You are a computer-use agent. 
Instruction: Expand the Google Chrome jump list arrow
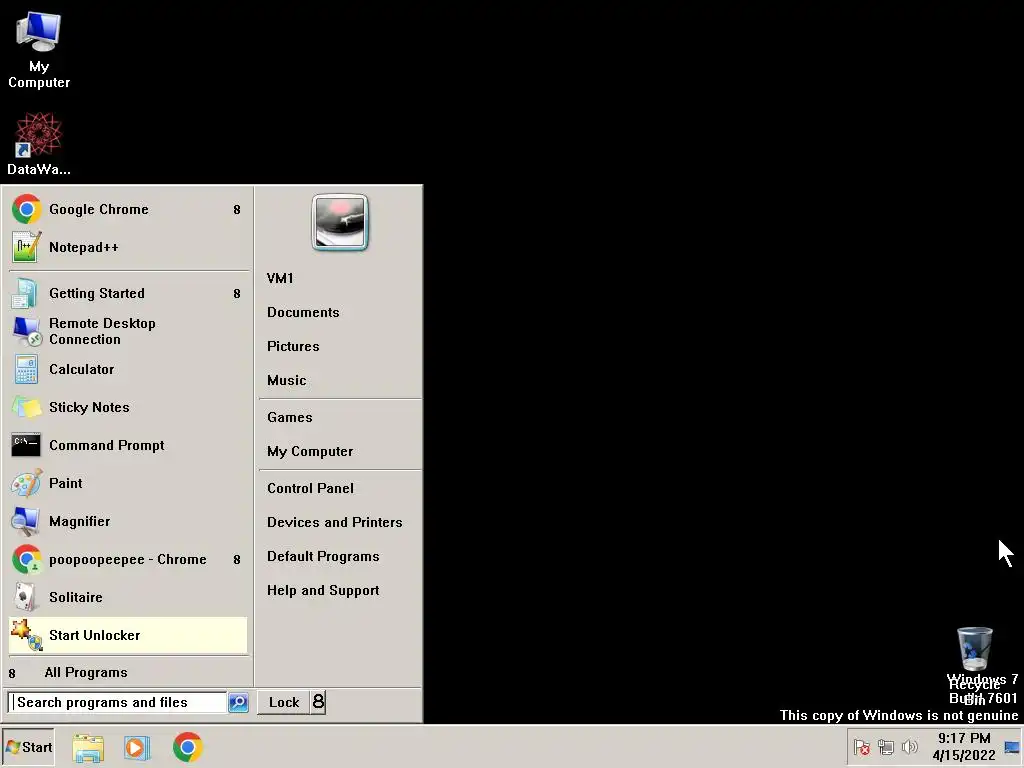point(237,210)
